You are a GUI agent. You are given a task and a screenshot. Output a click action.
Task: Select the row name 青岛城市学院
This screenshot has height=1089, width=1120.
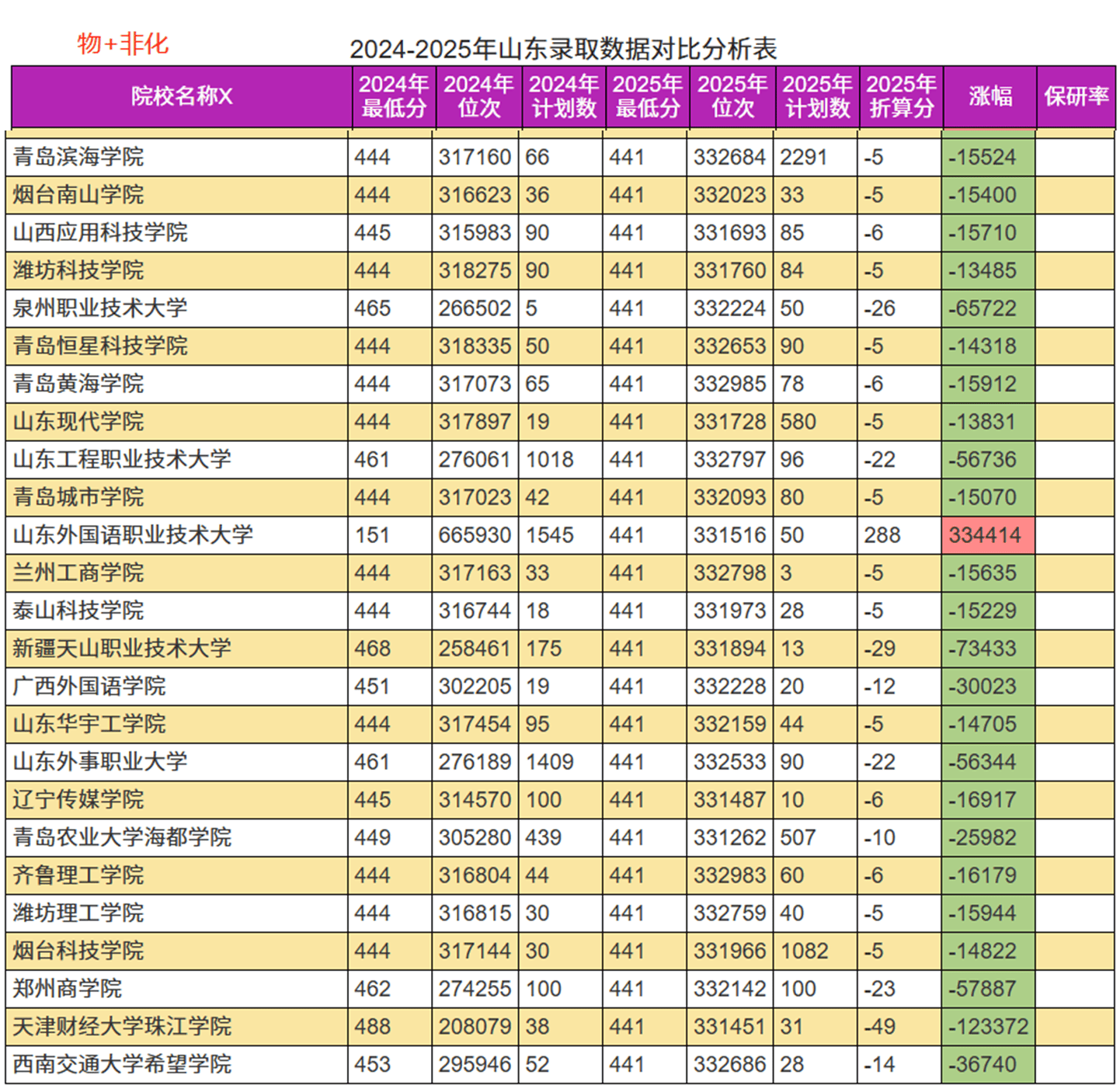pyautogui.click(x=78, y=497)
